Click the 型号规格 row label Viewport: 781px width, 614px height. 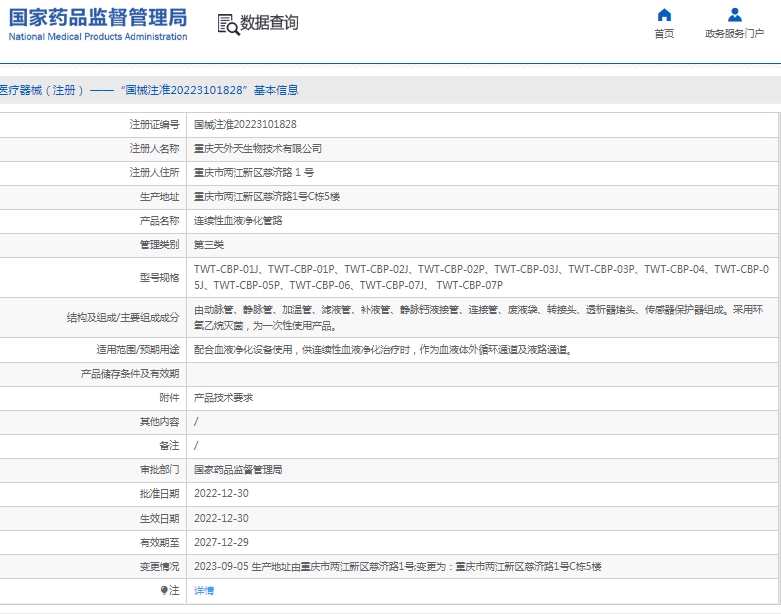159,277
